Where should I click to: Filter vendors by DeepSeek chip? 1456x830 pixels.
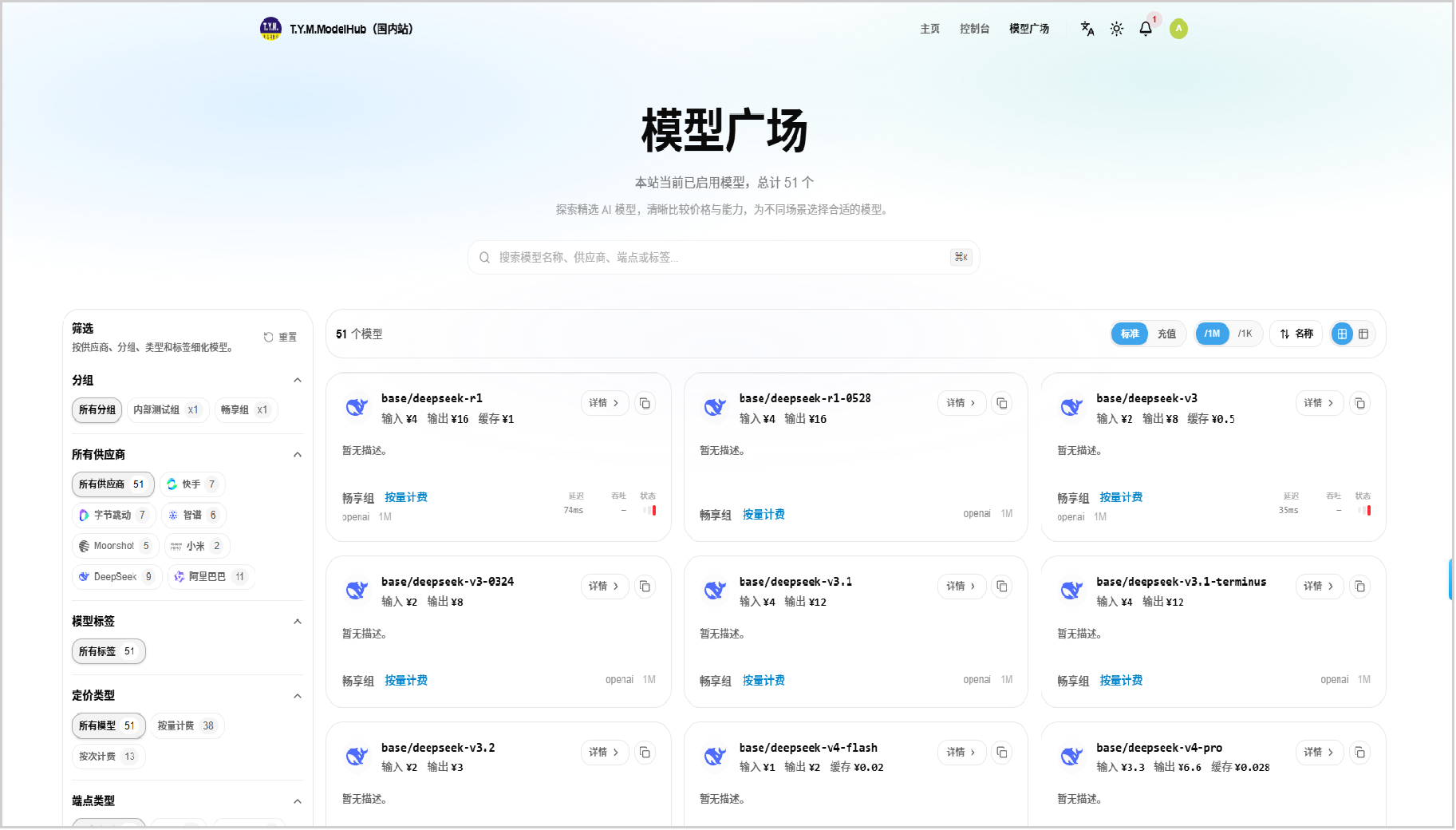coord(116,577)
